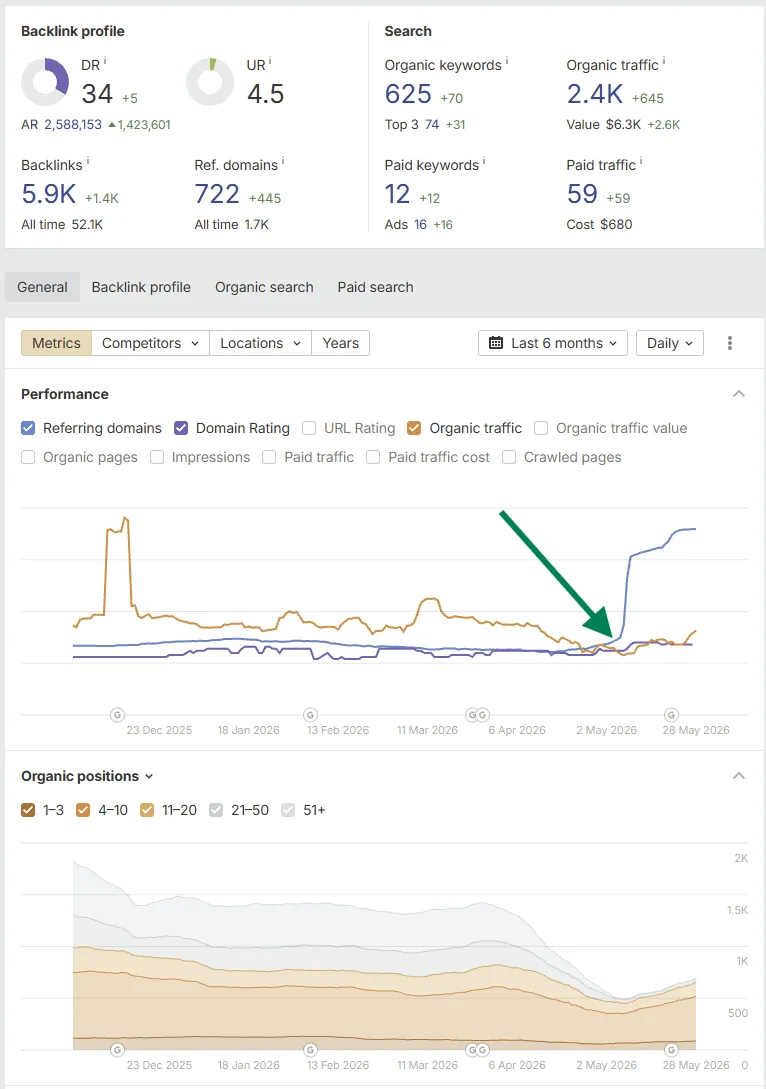Open the Locations dropdown
Screen dimensions: 766x1089
click(260, 343)
